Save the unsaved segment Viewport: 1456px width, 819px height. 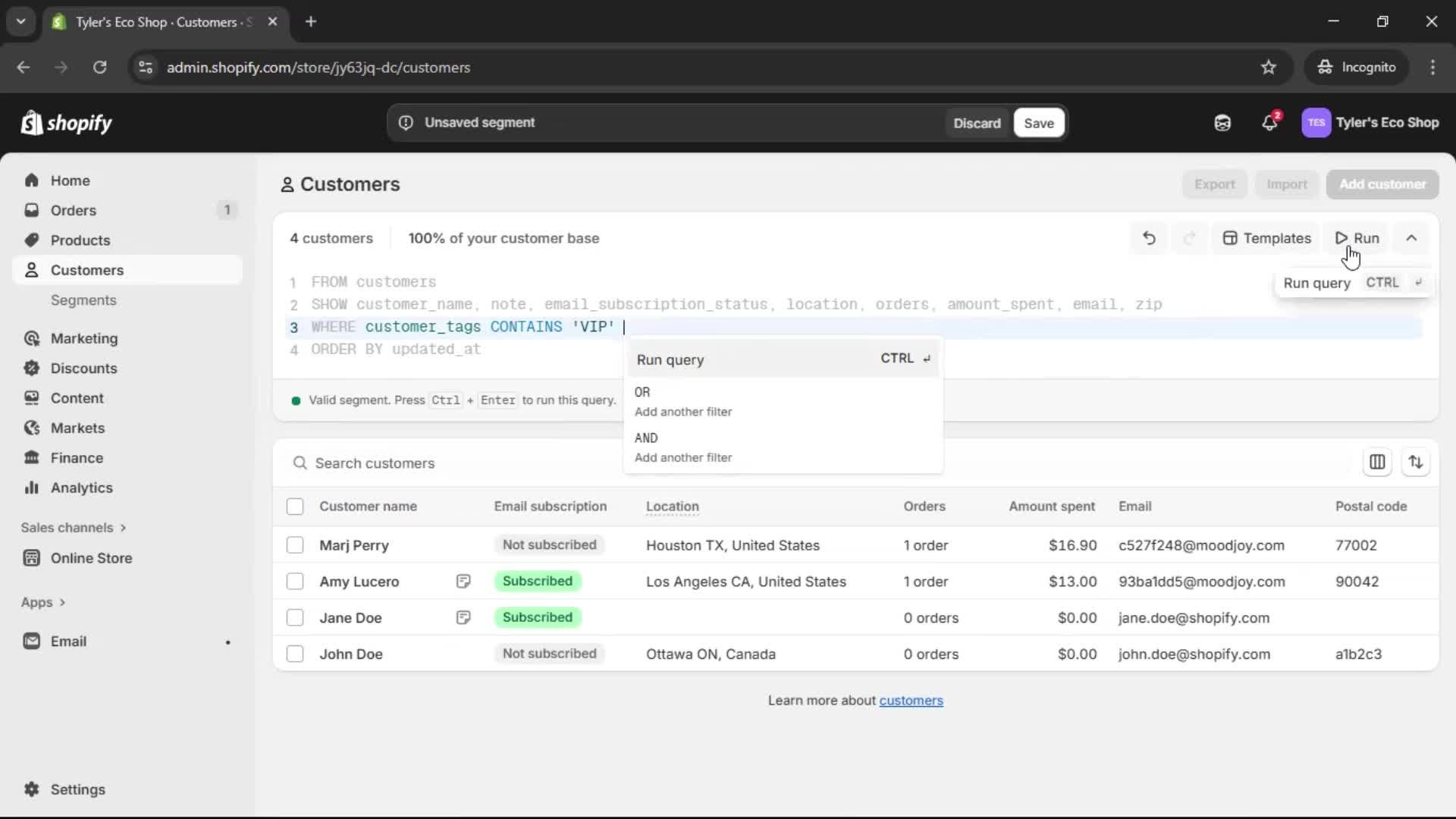click(1038, 123)
